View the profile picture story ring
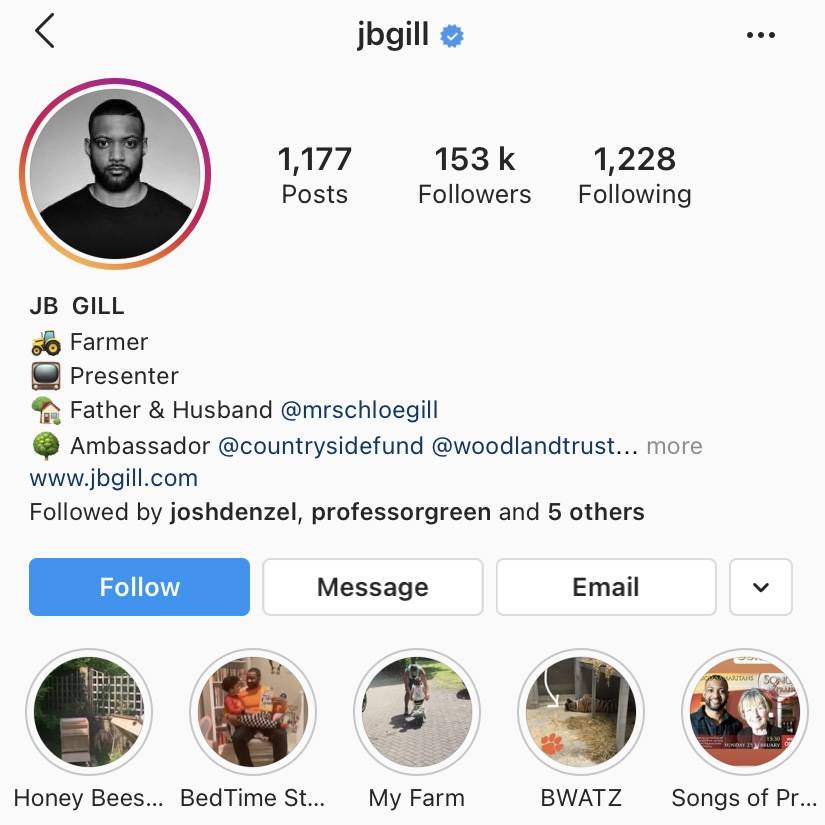The width and height of the screenshot is (825, 825). click(x=115, y=174)
